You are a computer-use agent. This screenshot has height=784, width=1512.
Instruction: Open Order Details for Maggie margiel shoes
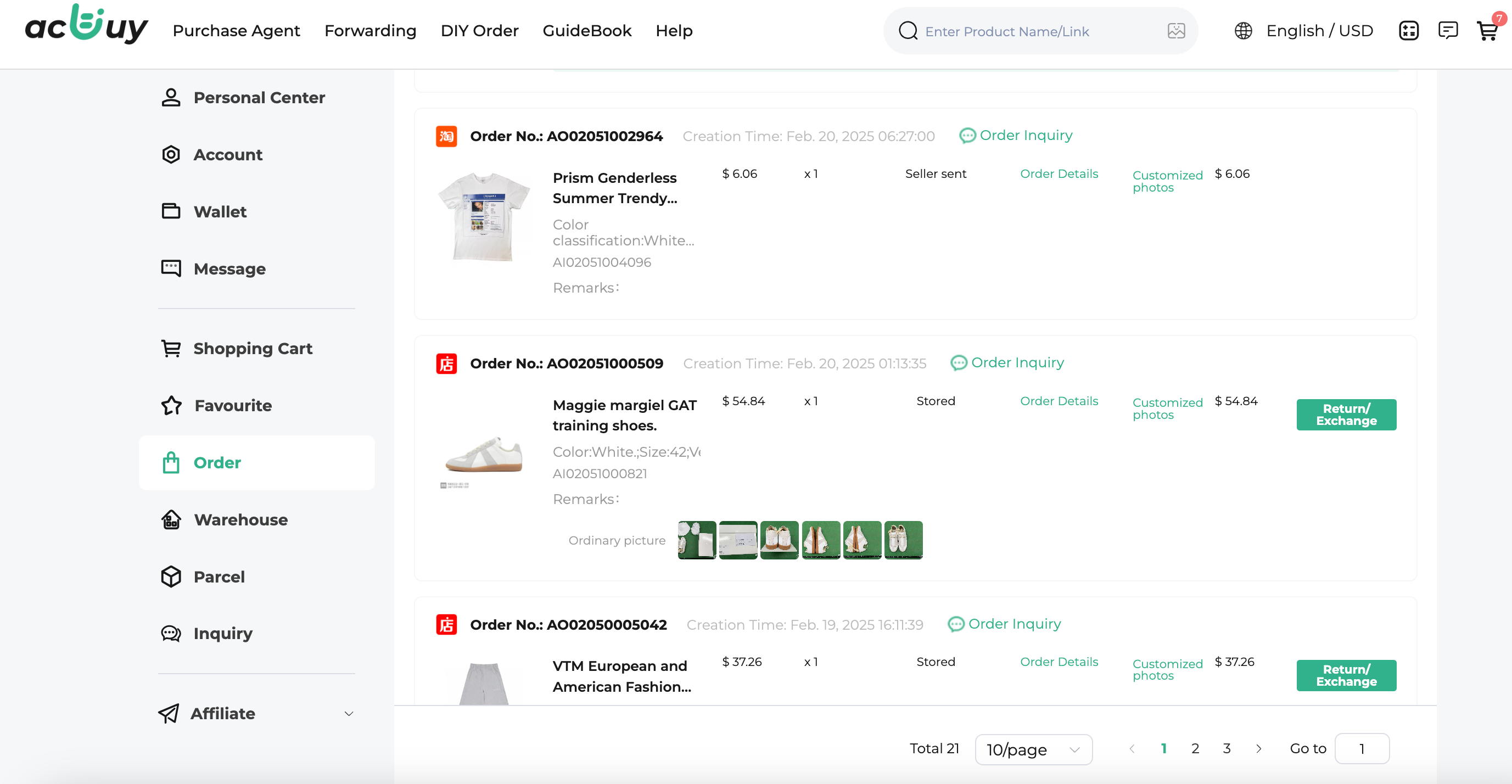pyautogui.click(x=1059, y=401)
